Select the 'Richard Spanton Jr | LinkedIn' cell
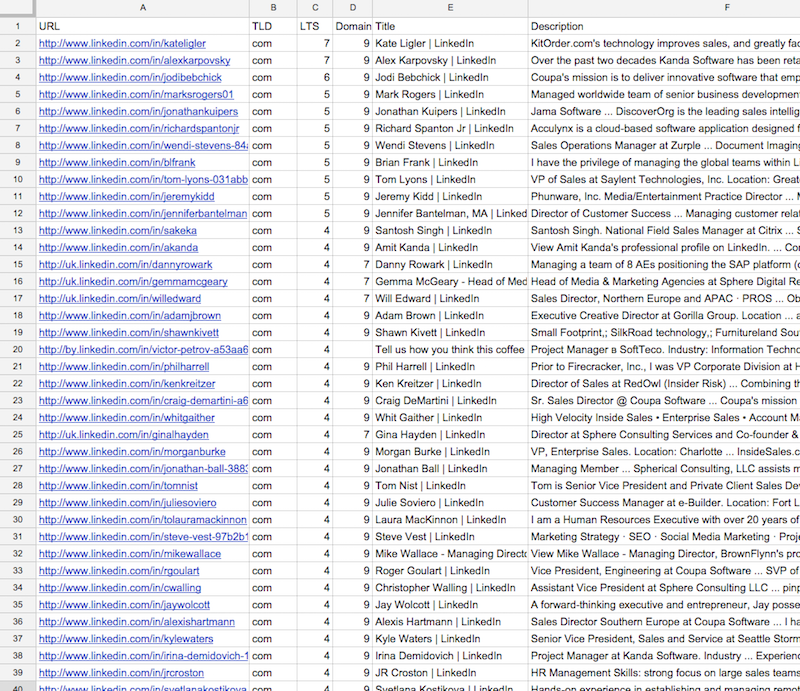The height and width of the screenshot is (691, 800). pos(451,128)
